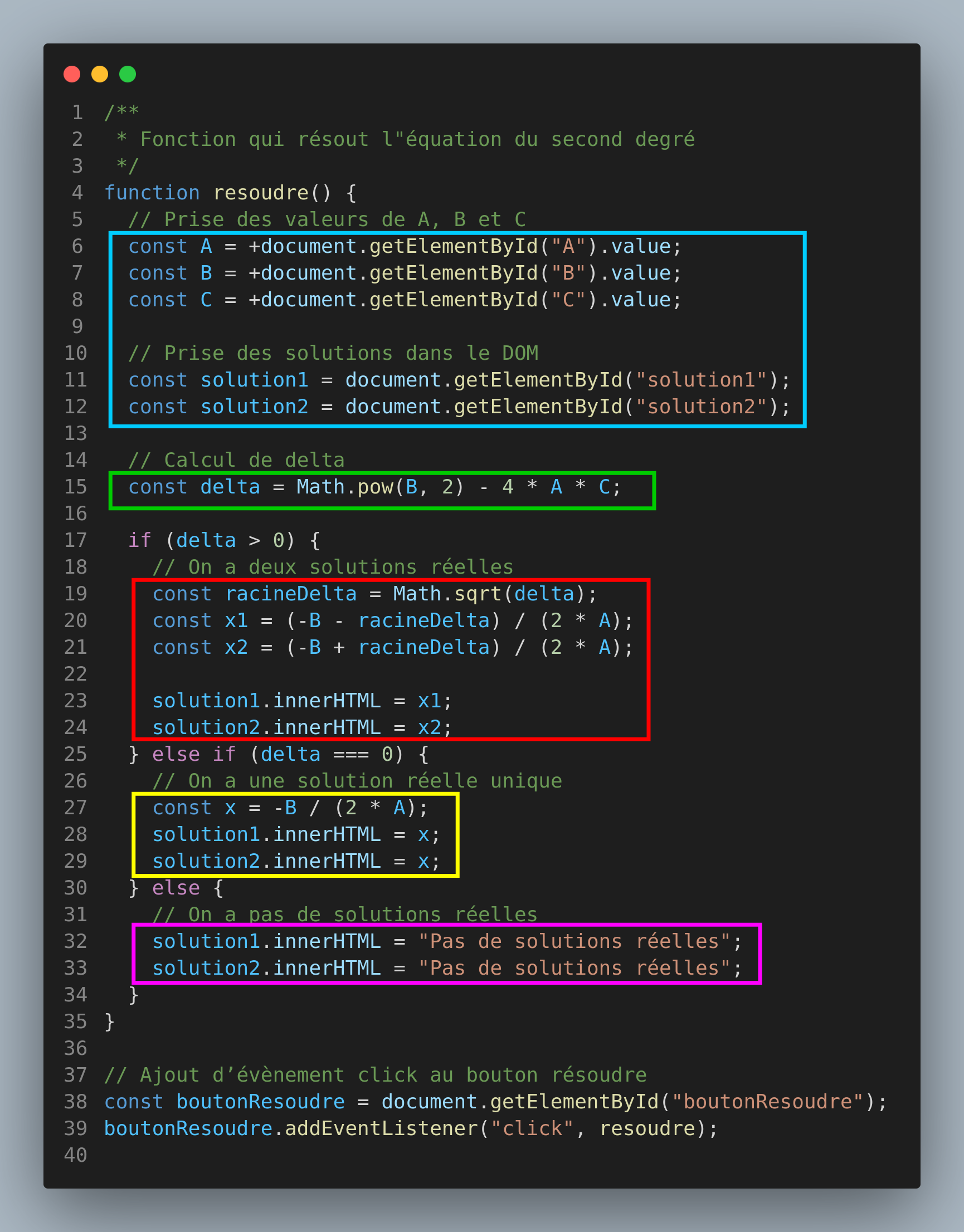Click the comment "Calcul de delta"
This screenshot has height=1232, width=964.
tap(236, 460)
